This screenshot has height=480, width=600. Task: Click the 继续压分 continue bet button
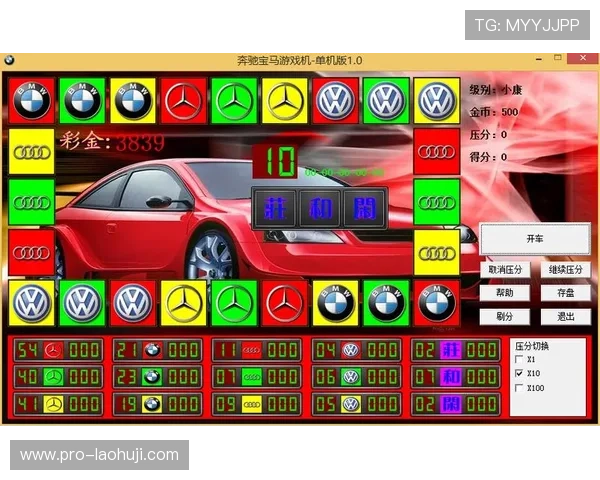click(x=566, y=270)
